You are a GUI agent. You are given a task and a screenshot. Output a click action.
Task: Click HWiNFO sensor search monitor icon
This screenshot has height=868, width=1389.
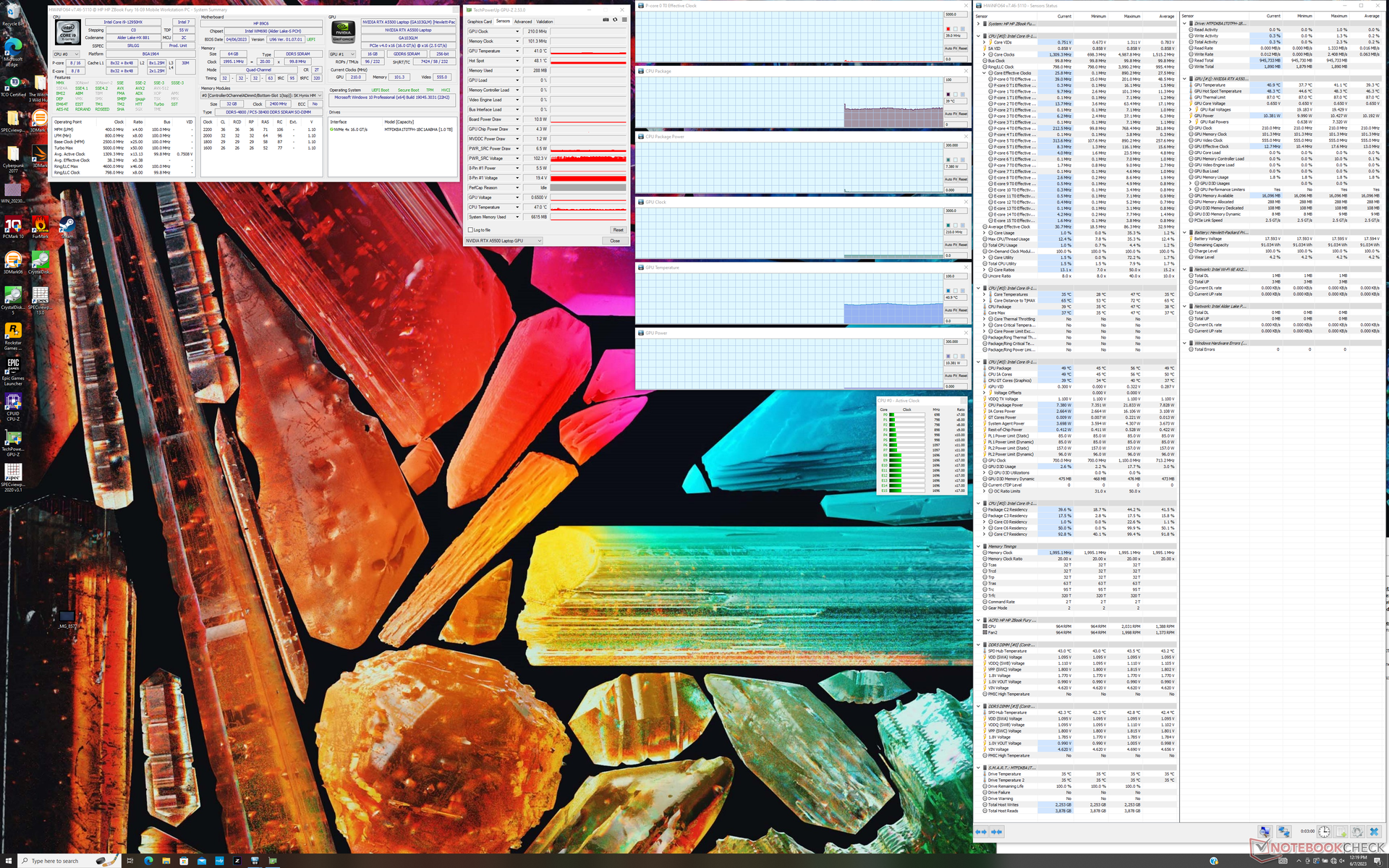point(1264,832)
